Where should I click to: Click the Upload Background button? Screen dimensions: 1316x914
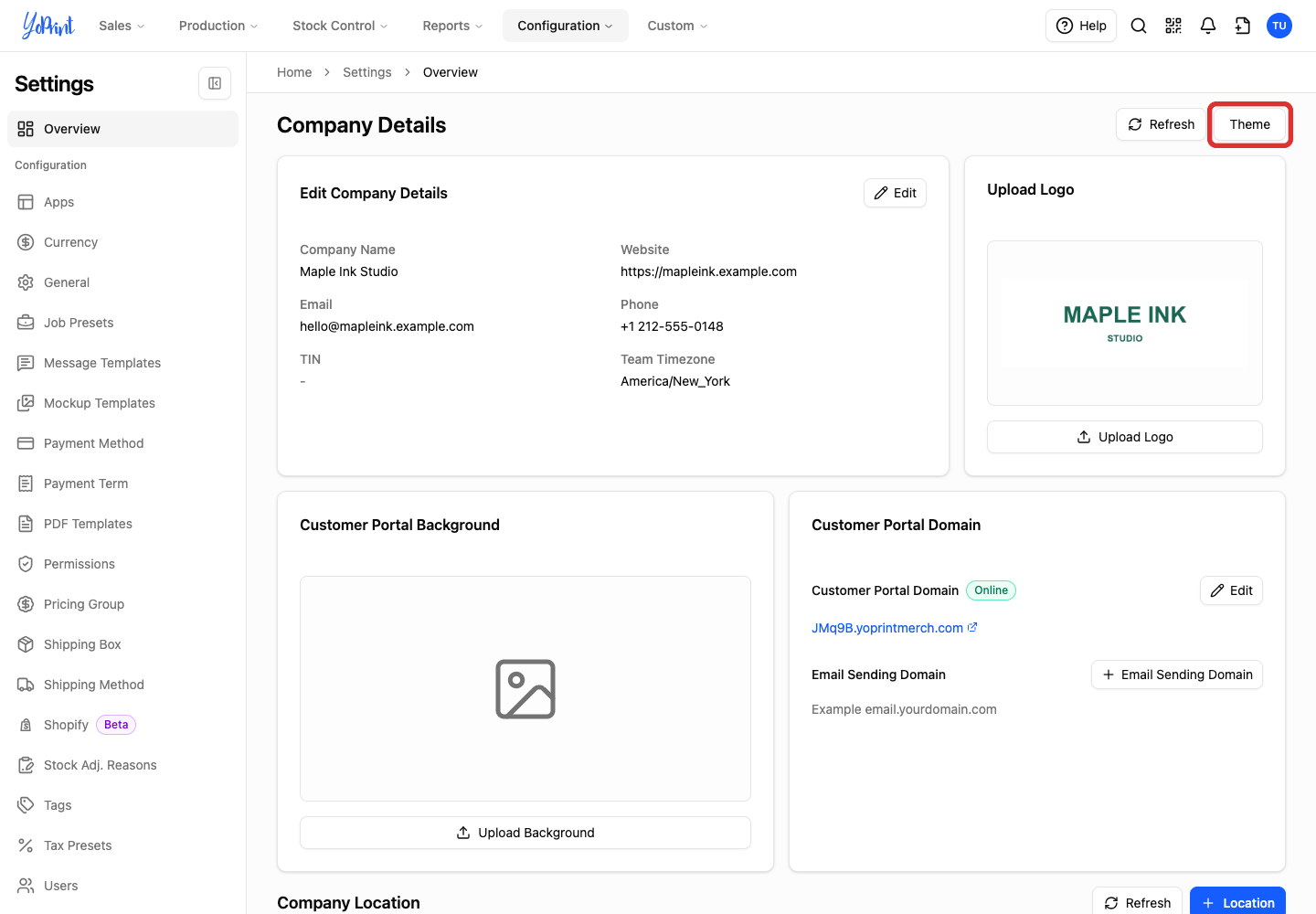[525, 833]
